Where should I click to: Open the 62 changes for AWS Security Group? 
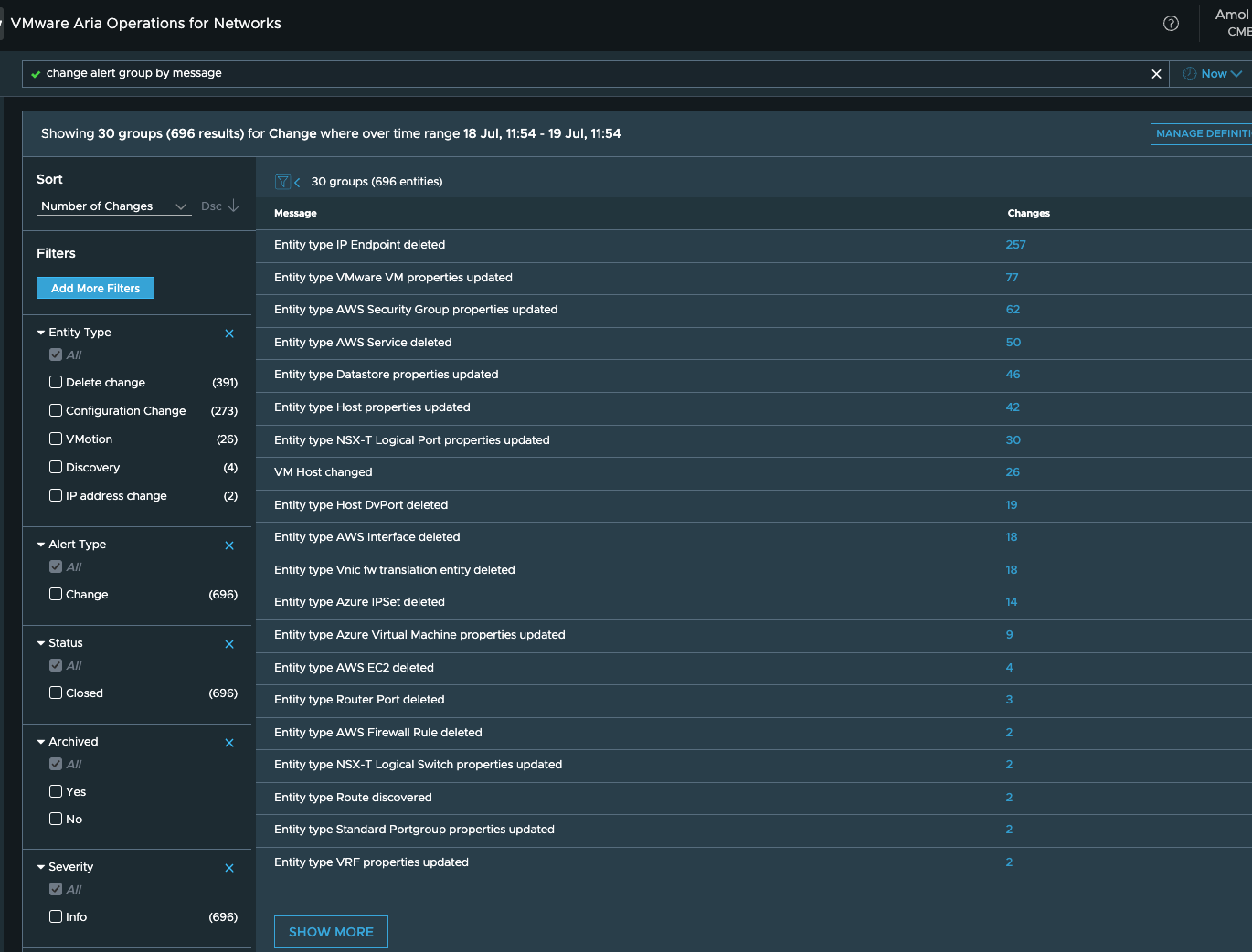1013,310
